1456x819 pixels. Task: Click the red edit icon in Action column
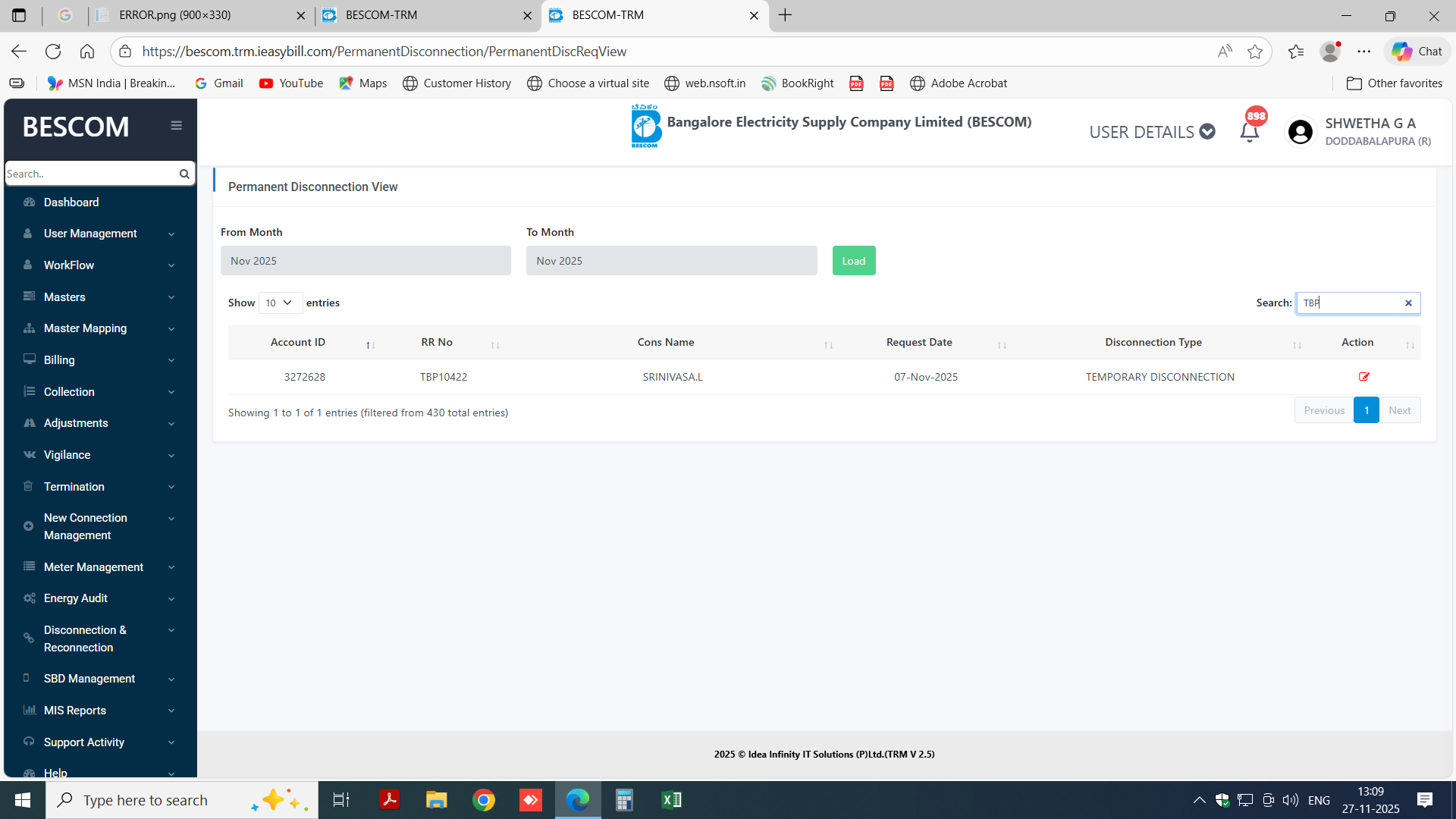[1363, 377]
